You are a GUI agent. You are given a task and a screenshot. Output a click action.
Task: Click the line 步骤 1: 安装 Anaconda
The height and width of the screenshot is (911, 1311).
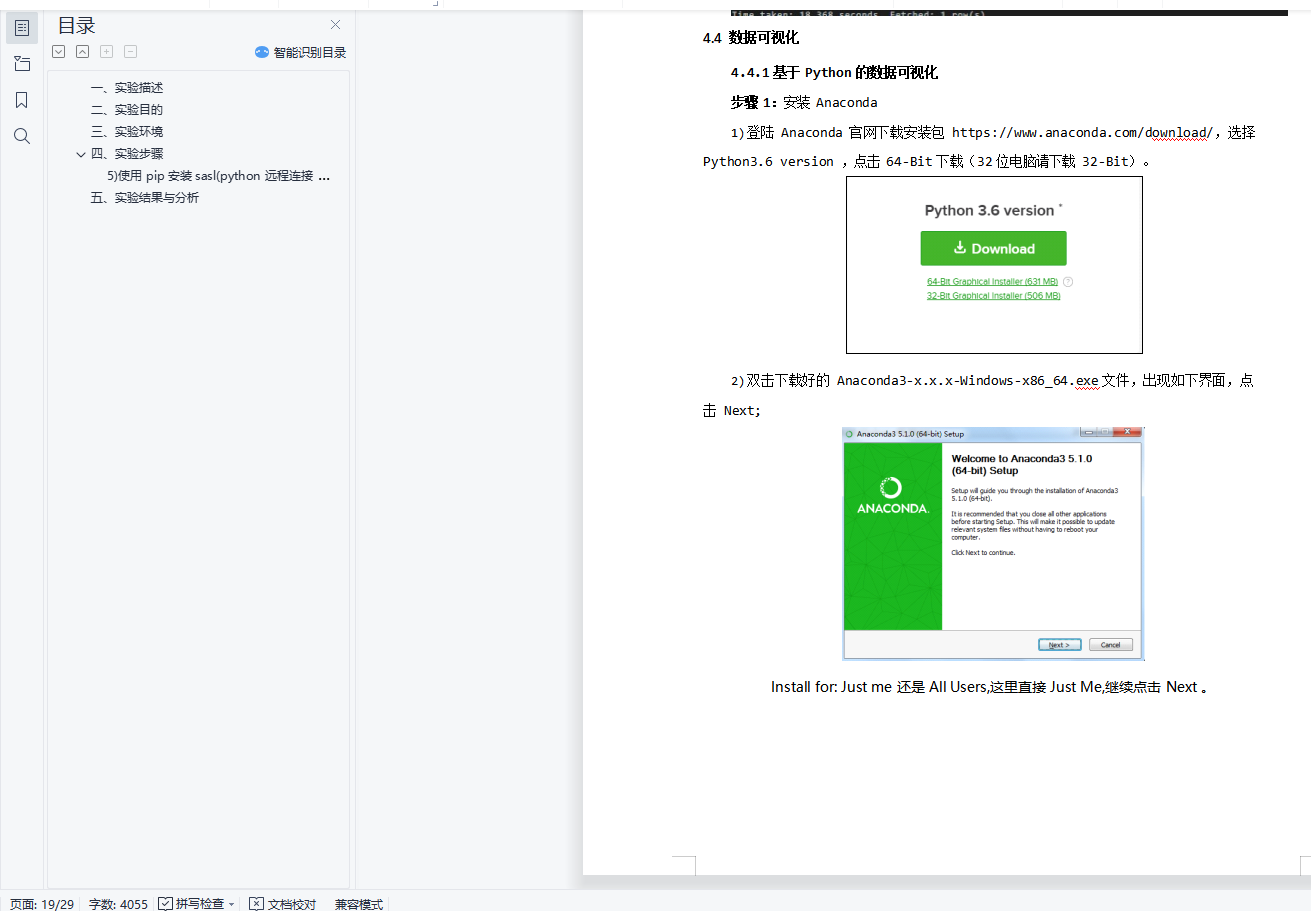804,102
